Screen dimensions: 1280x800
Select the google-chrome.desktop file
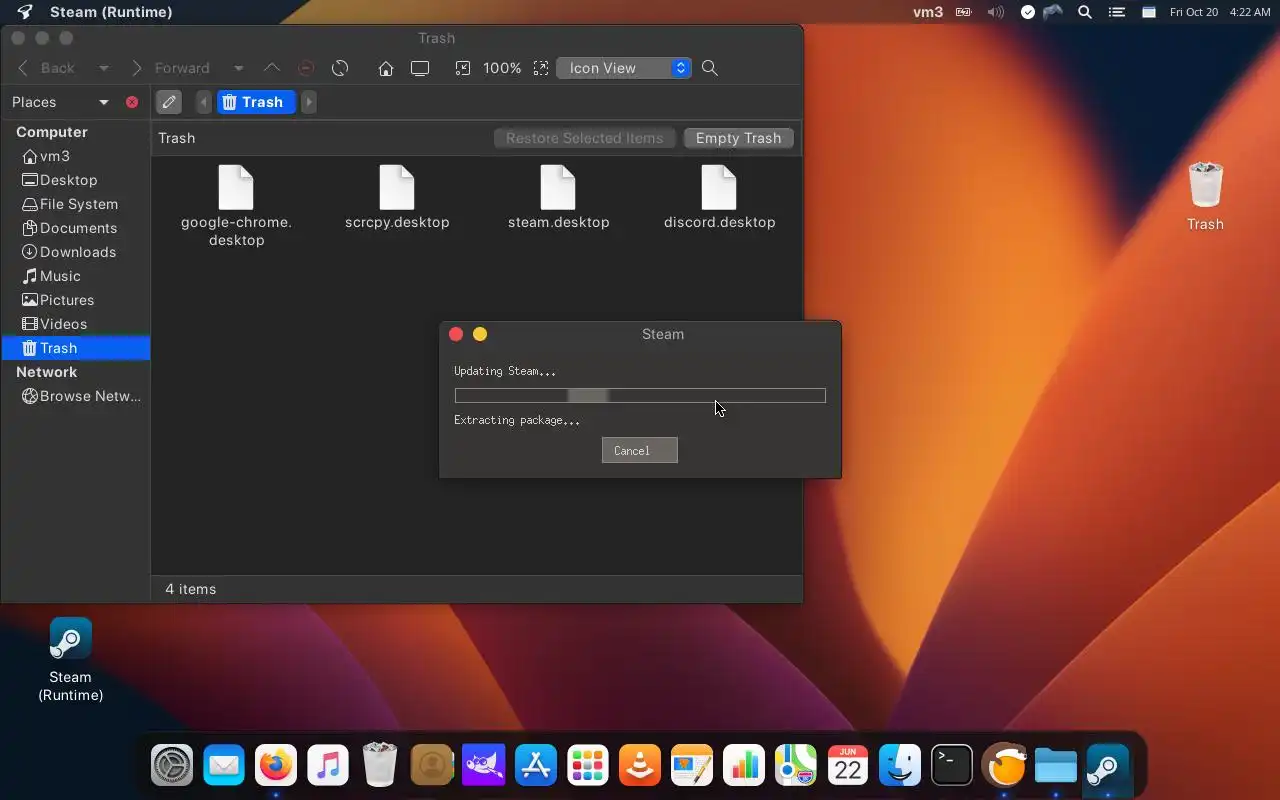236,206
